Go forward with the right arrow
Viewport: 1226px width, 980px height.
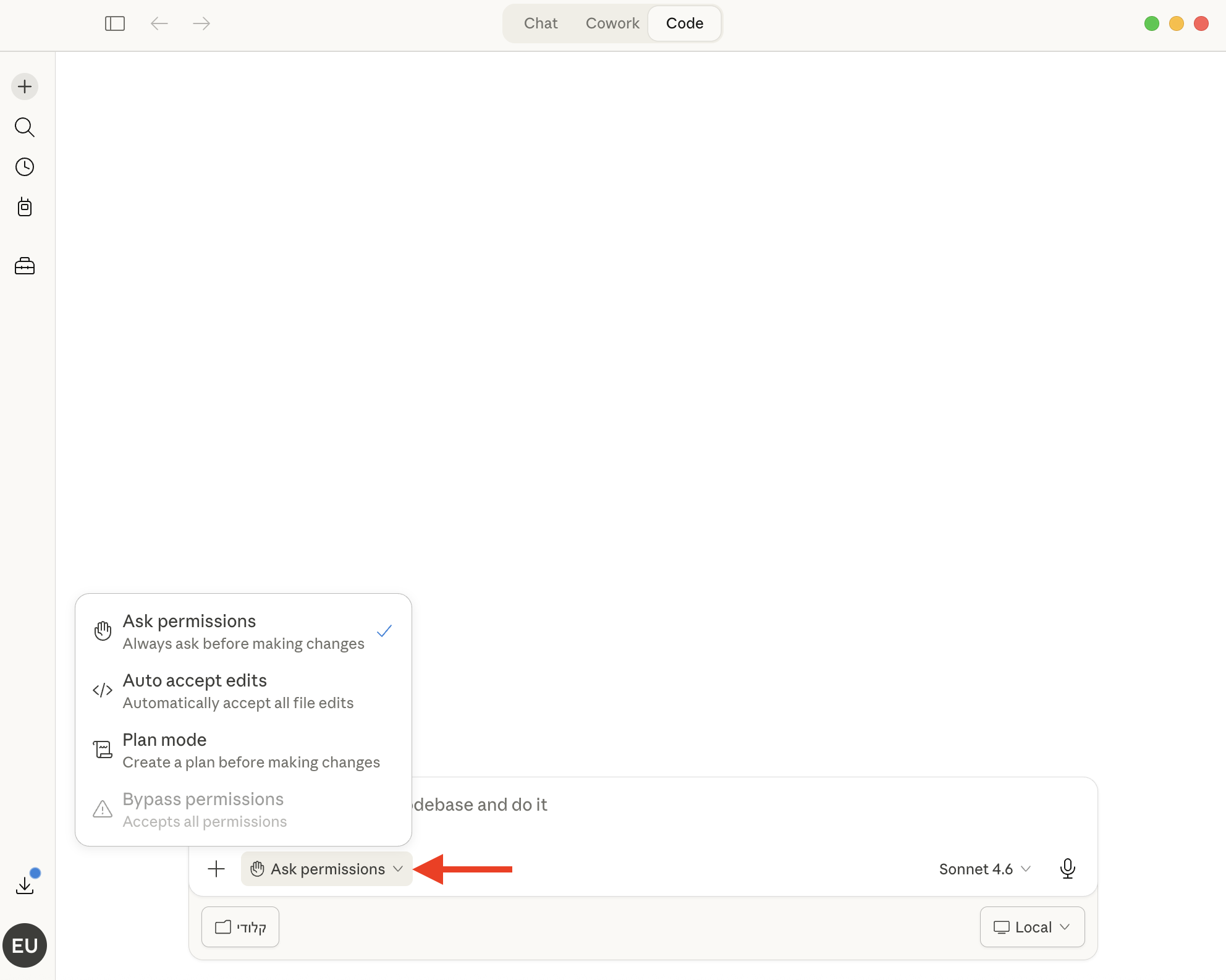click(201, 23)
